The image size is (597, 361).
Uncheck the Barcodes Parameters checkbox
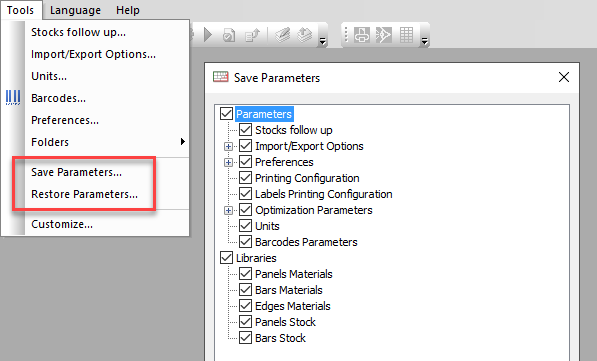246,241
